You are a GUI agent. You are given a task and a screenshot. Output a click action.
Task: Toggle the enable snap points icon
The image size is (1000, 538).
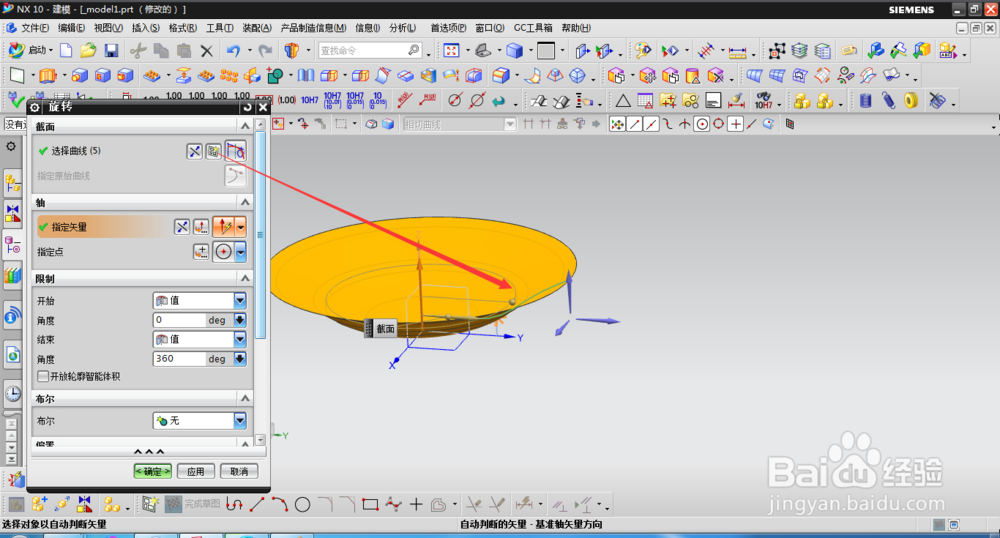617,124
